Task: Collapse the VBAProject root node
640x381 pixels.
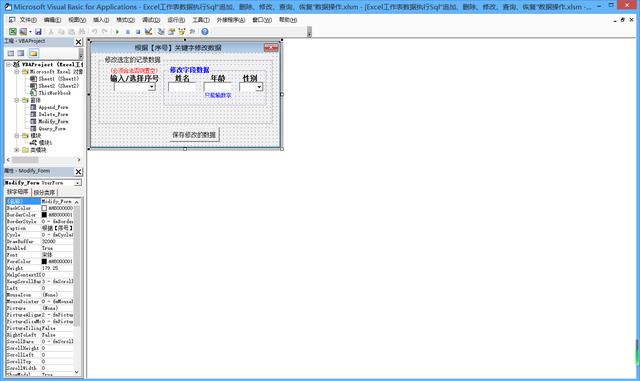Action: tap(8, 65)
